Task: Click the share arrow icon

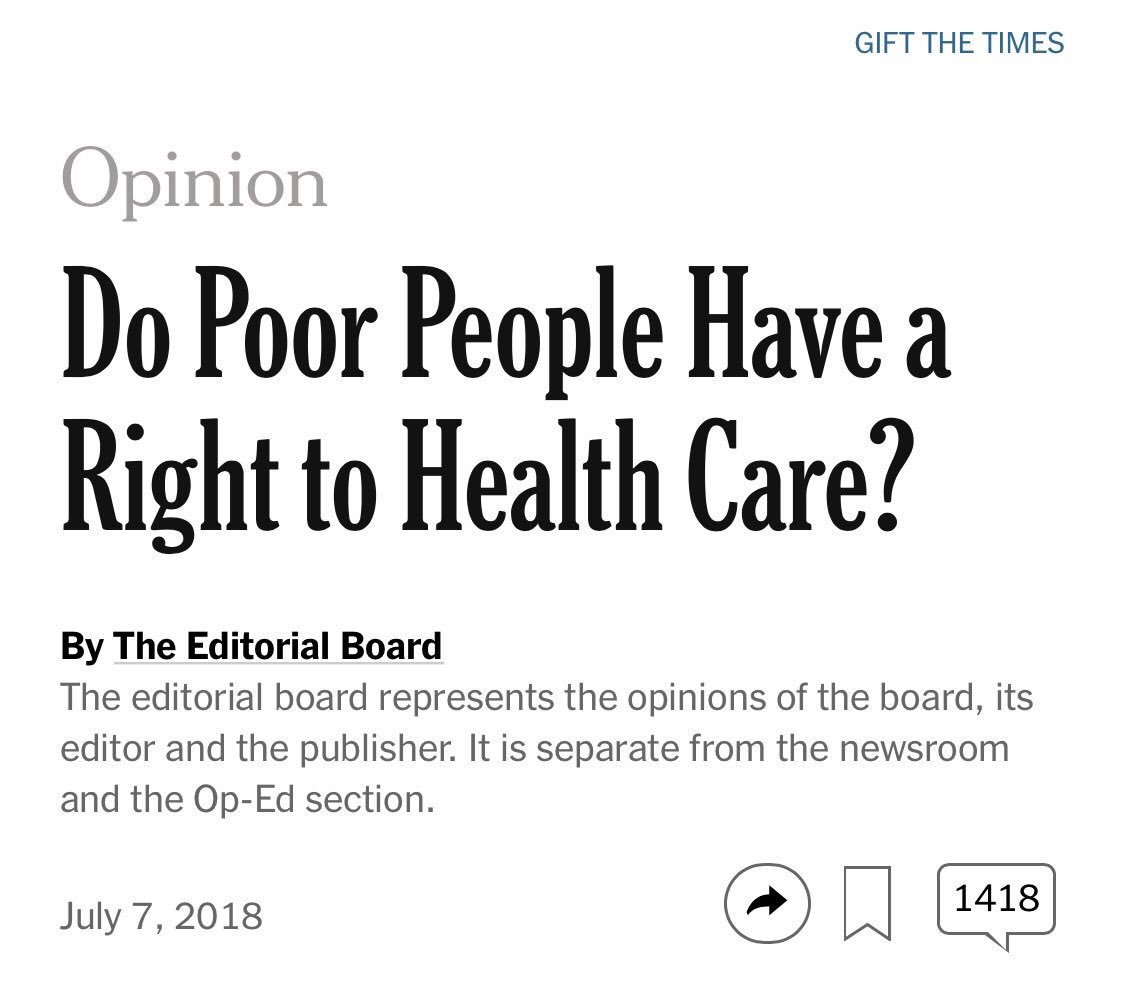Action: point(766,903)
